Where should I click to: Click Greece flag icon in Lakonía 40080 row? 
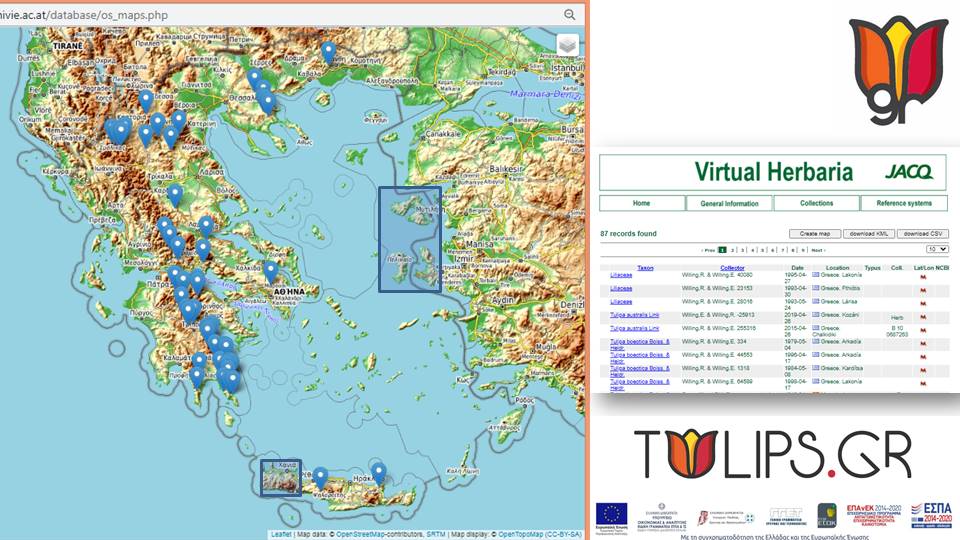(x=816, y=275)
